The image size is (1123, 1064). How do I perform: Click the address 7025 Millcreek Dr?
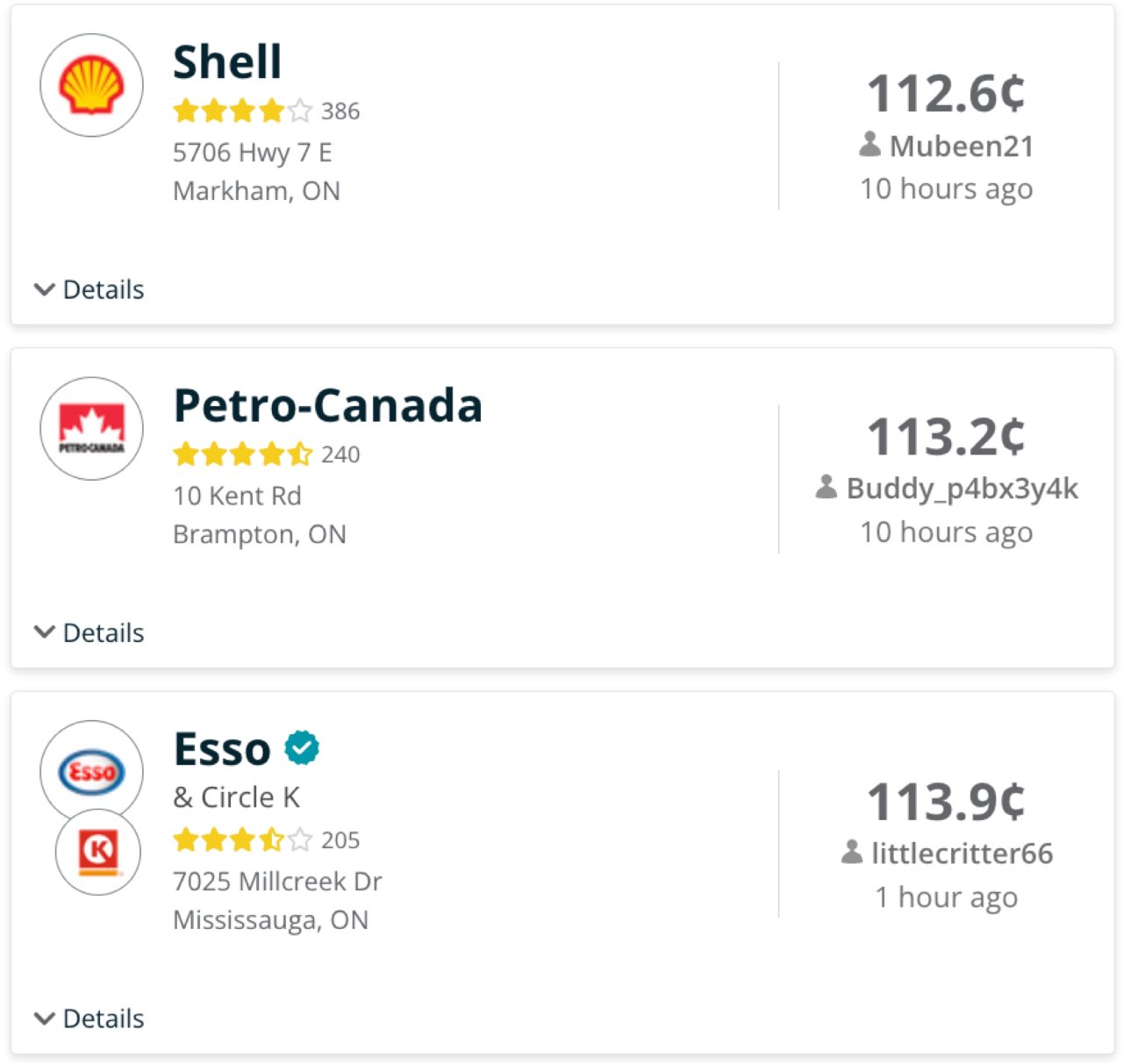click(x=278, y=882)
